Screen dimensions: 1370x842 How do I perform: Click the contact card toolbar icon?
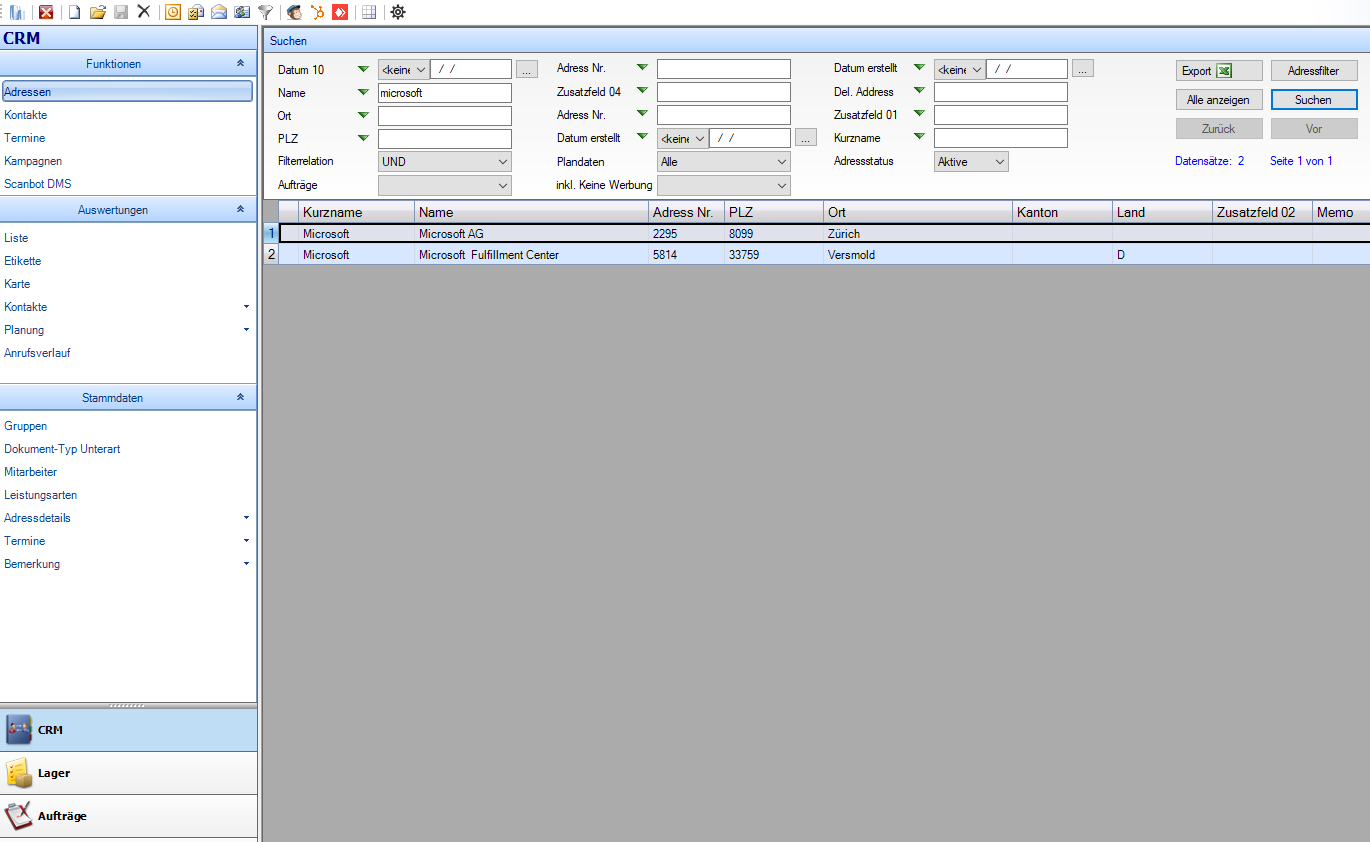pyautogui.click(x=242, y=12)
